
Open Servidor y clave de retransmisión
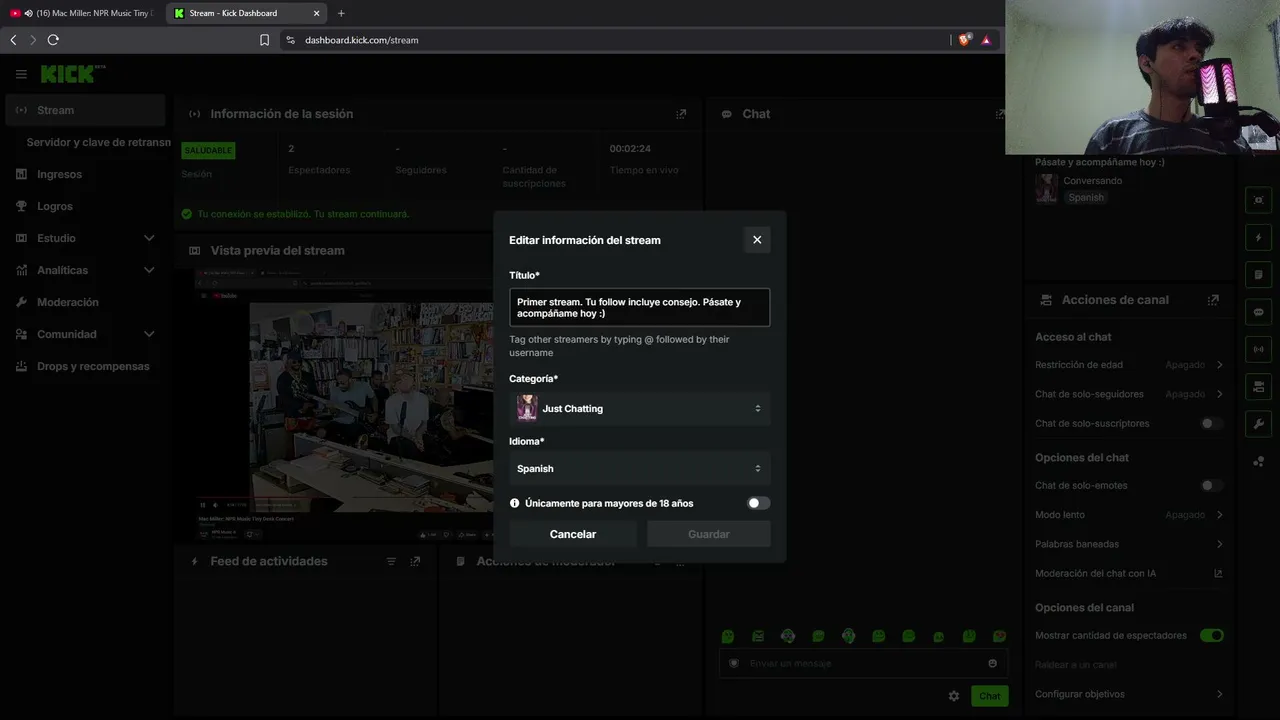[x=98, y=142]
